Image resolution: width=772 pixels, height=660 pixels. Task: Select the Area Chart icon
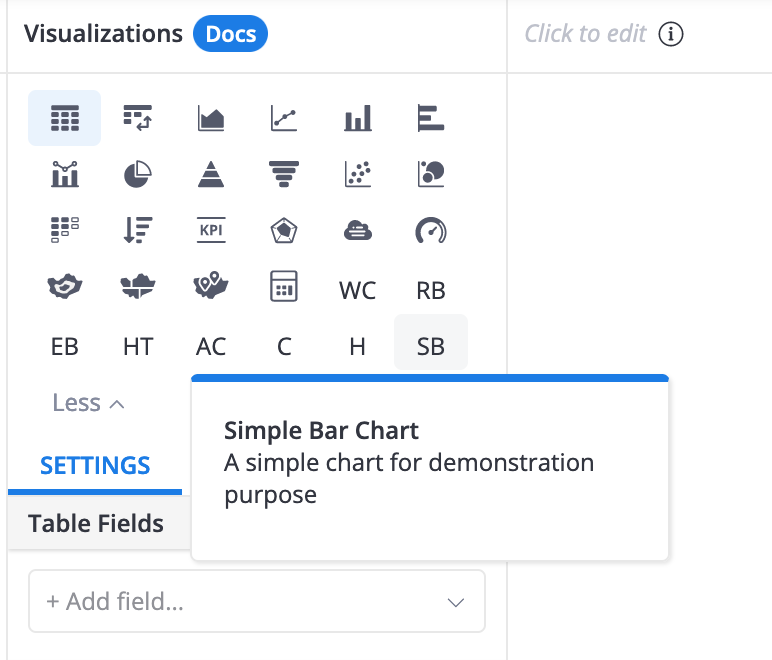(x=211, y=118)
